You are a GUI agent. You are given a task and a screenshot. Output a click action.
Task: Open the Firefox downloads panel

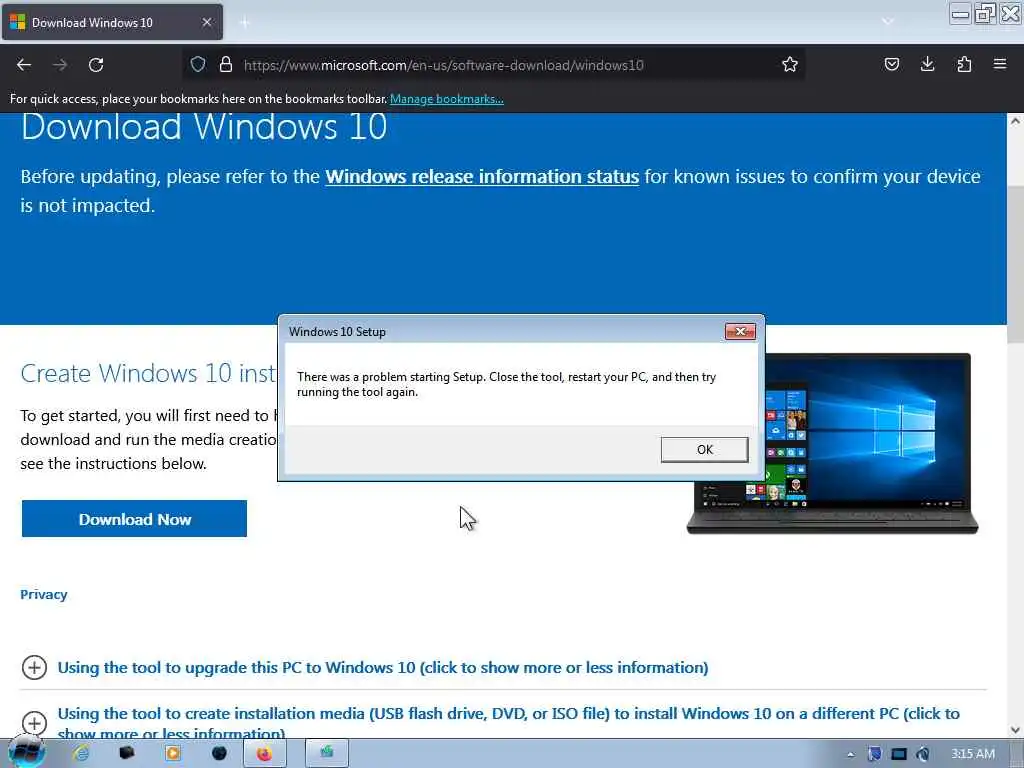927,64
